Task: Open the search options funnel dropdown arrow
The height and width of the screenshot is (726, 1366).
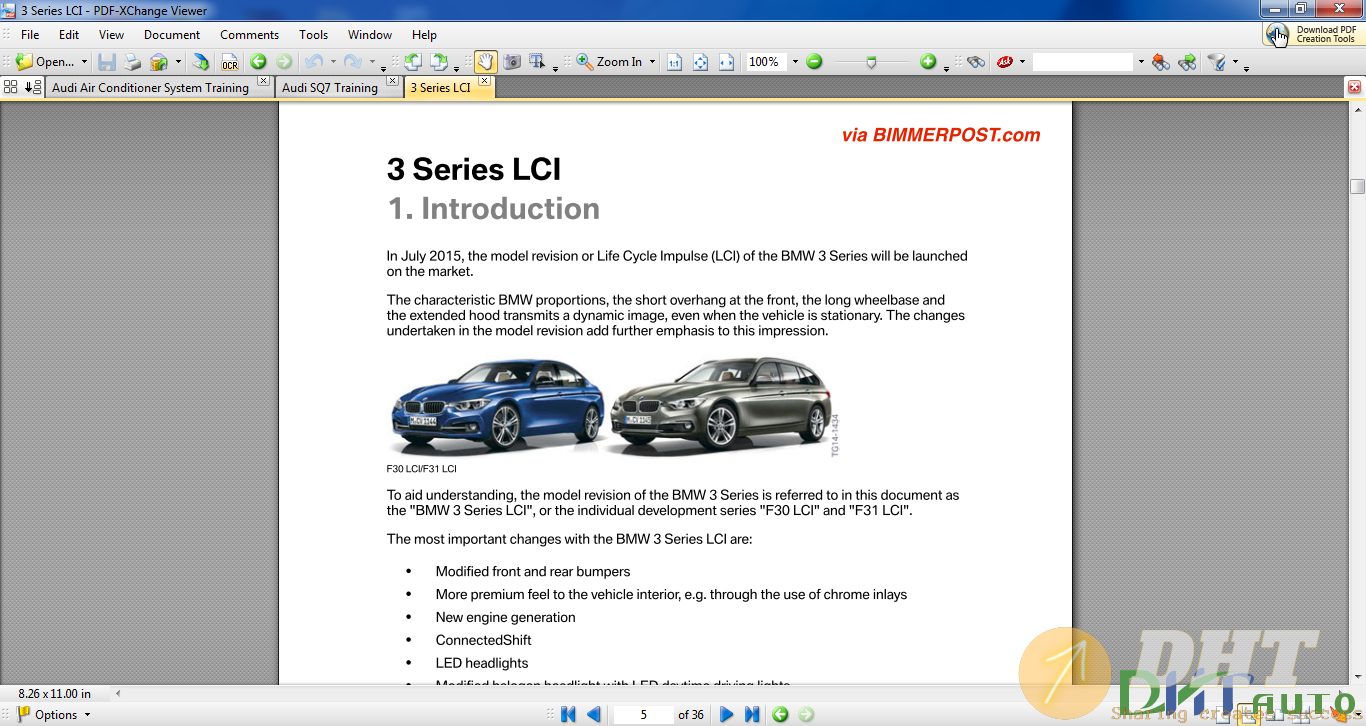Action: point(1235,62)
